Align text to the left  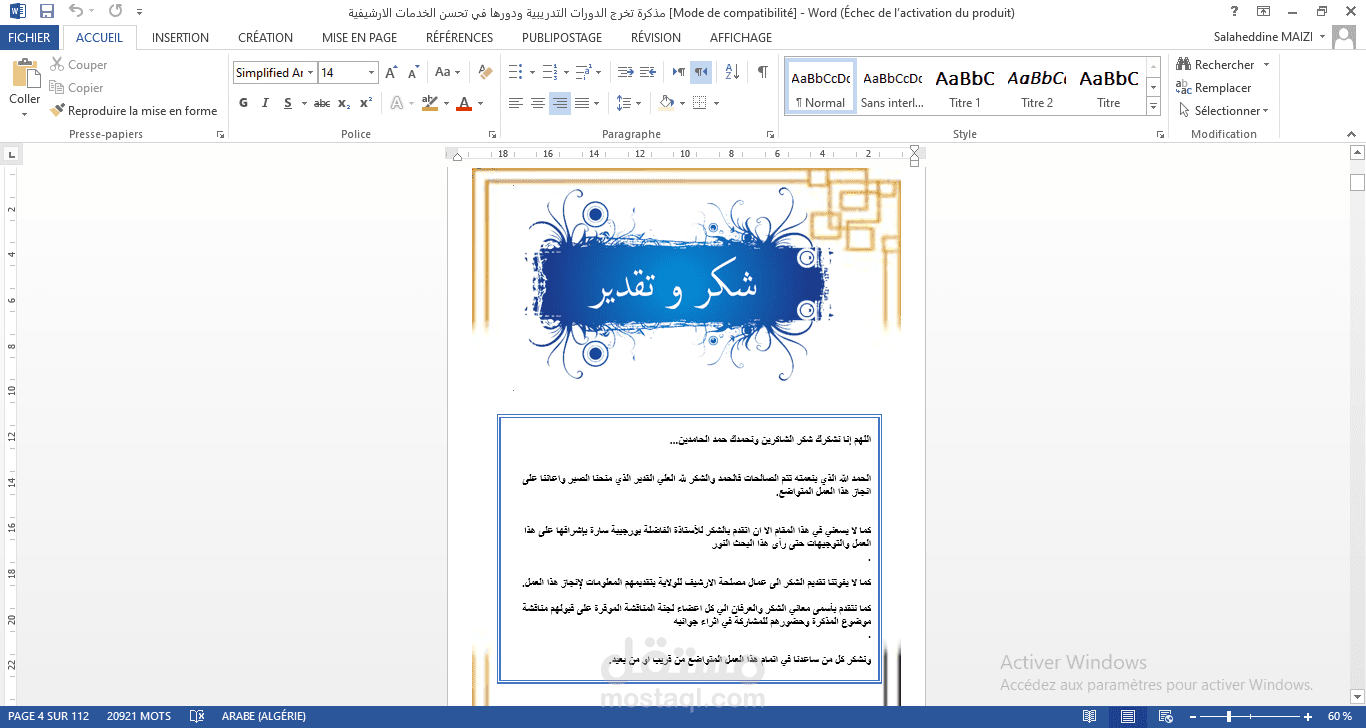tap(516, 103)
